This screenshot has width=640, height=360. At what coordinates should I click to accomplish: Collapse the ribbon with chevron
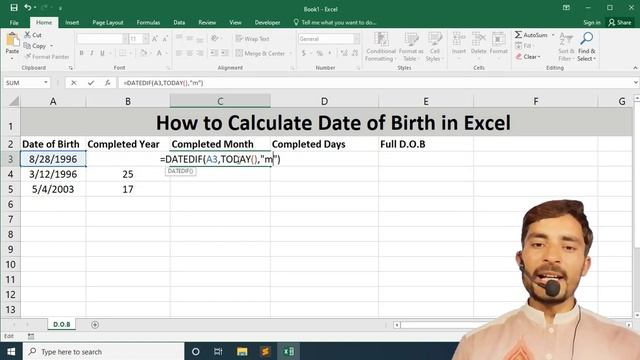click(x=635, y=68)
